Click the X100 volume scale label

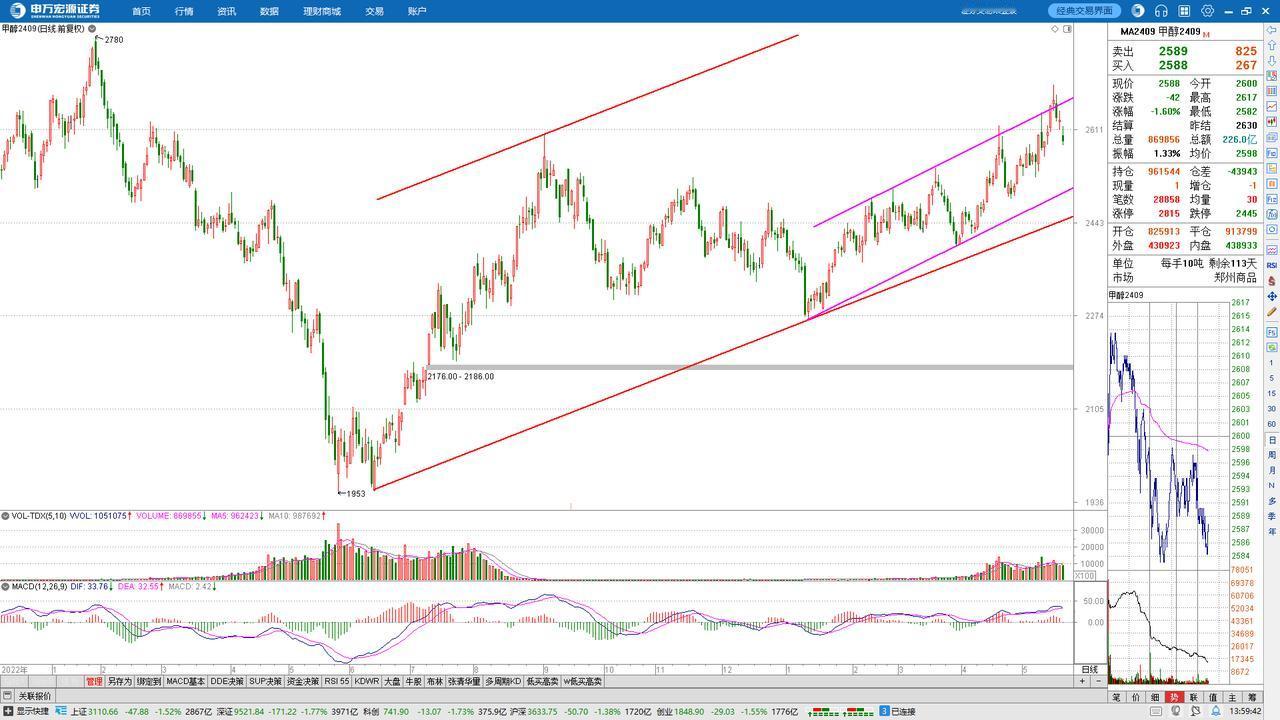coord(1085,576)
